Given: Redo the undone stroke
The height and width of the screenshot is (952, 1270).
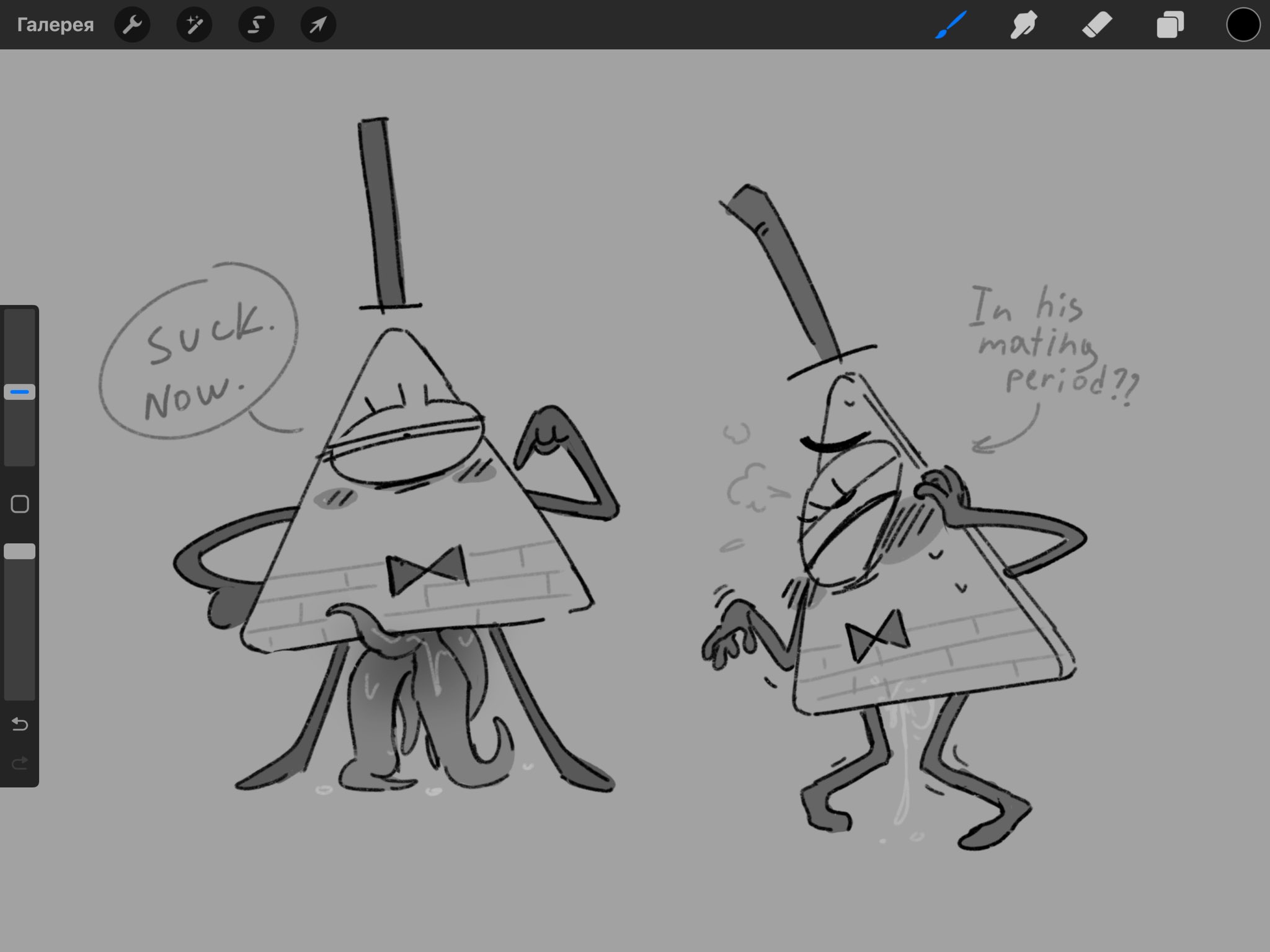Looking at the screenshot, I should point(20,762).
